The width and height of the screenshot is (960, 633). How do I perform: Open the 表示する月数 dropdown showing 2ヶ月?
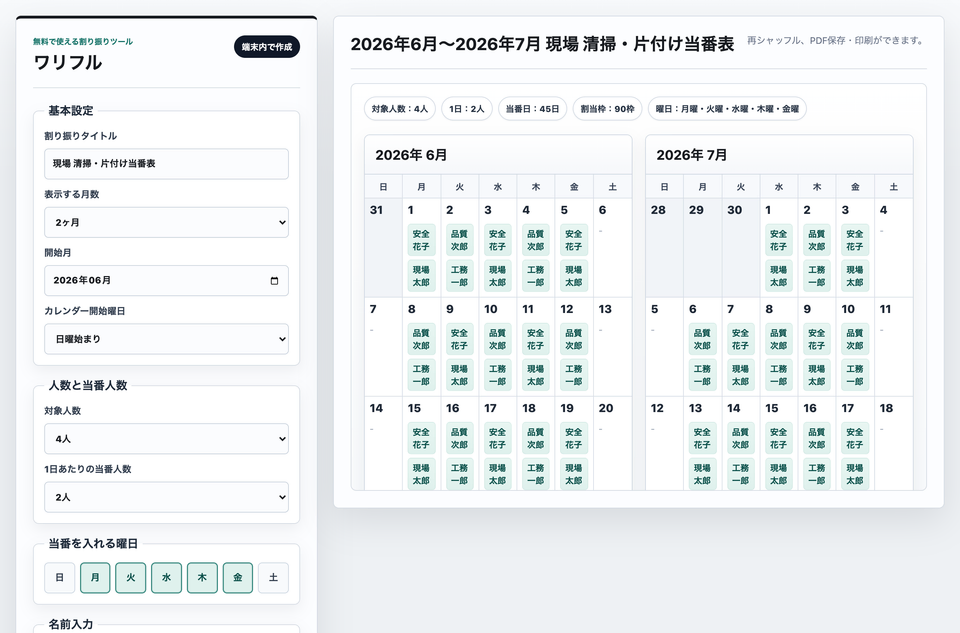[167, 222]
